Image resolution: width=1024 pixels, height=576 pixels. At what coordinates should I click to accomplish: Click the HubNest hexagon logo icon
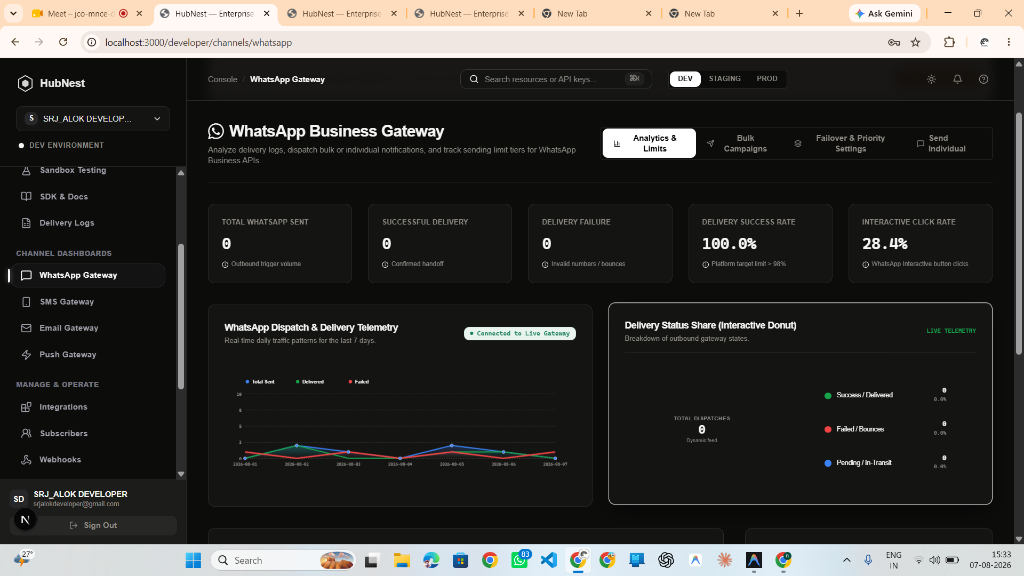tap(25, 83)
